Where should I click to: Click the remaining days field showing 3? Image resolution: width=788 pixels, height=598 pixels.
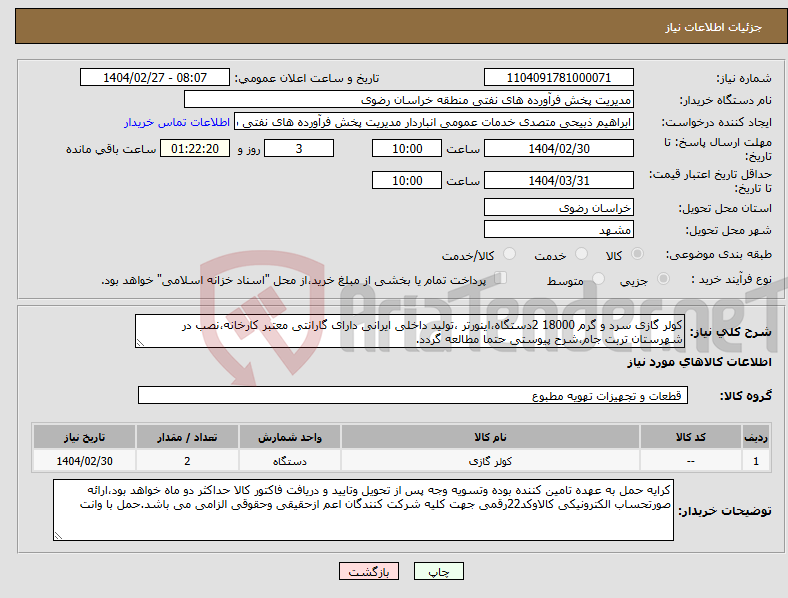[x=299, y=148]
